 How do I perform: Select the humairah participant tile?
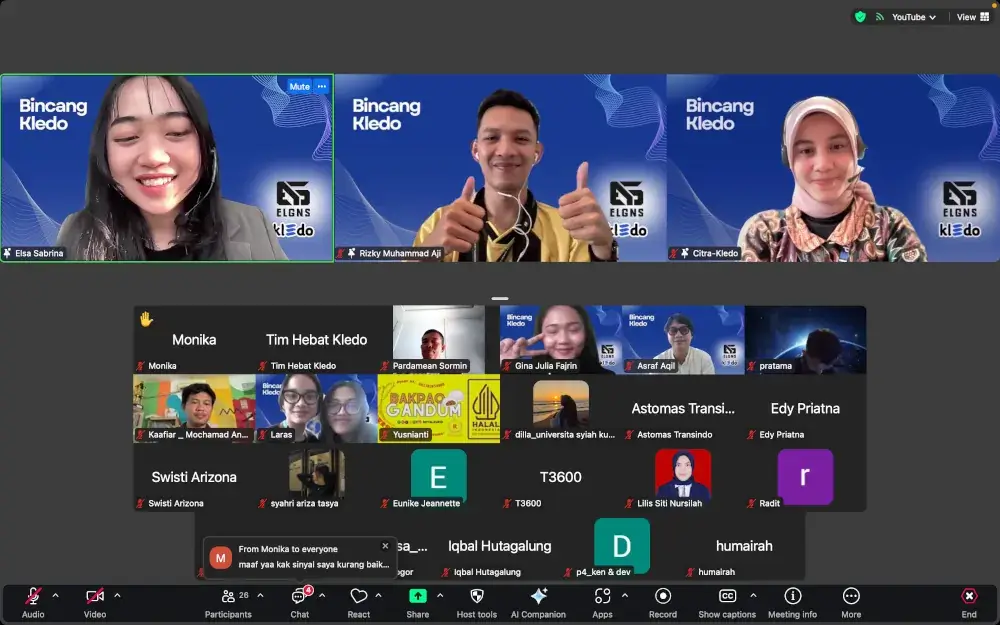(744, 547)
